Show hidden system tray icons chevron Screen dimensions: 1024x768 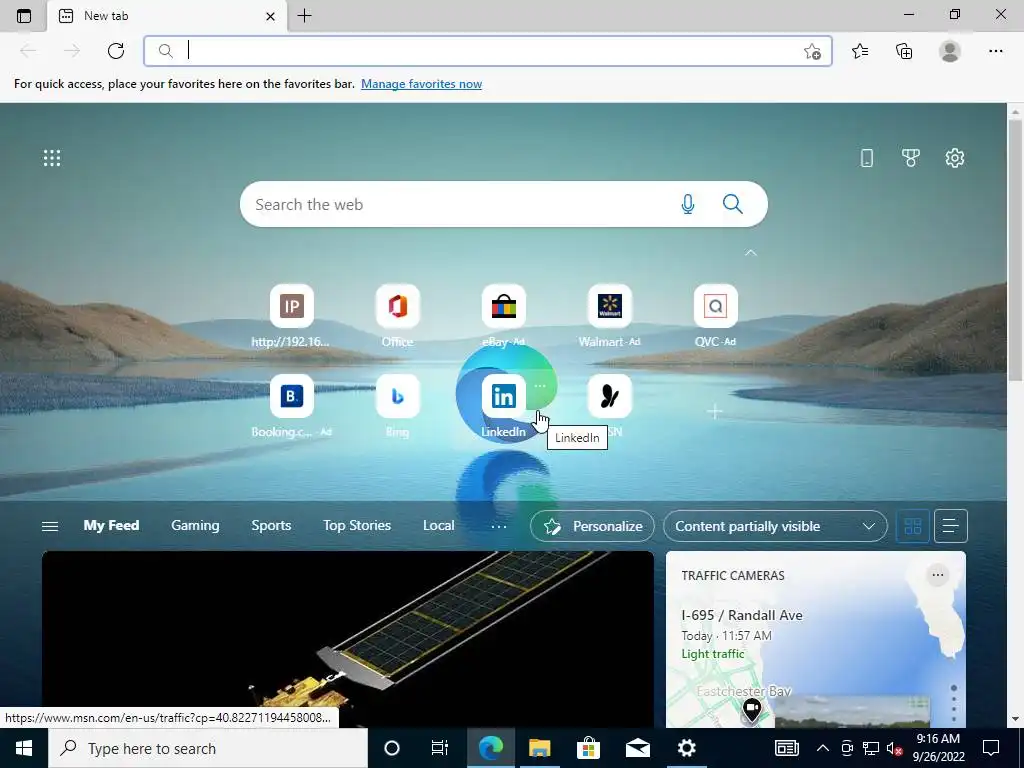tap(823, 748)
